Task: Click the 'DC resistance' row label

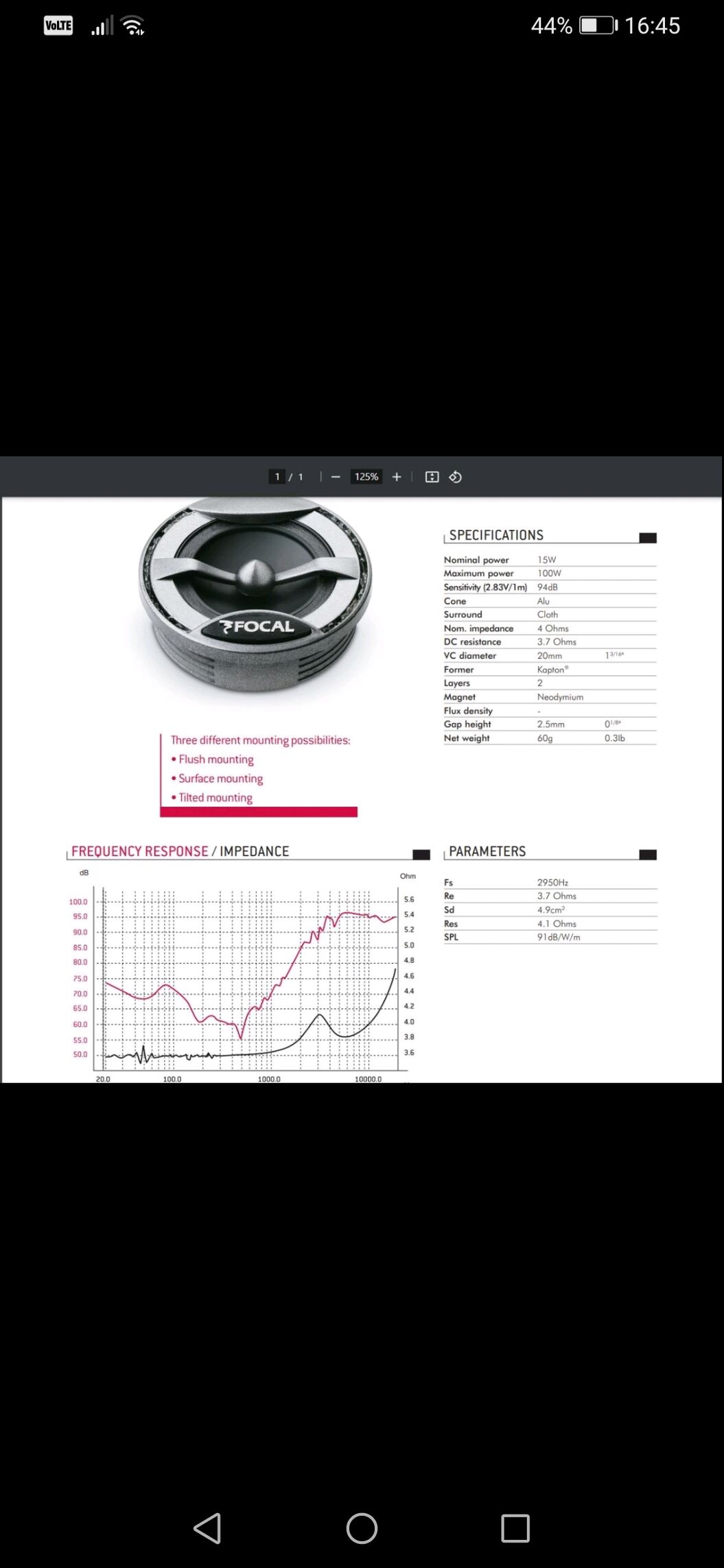Action: 472,642
